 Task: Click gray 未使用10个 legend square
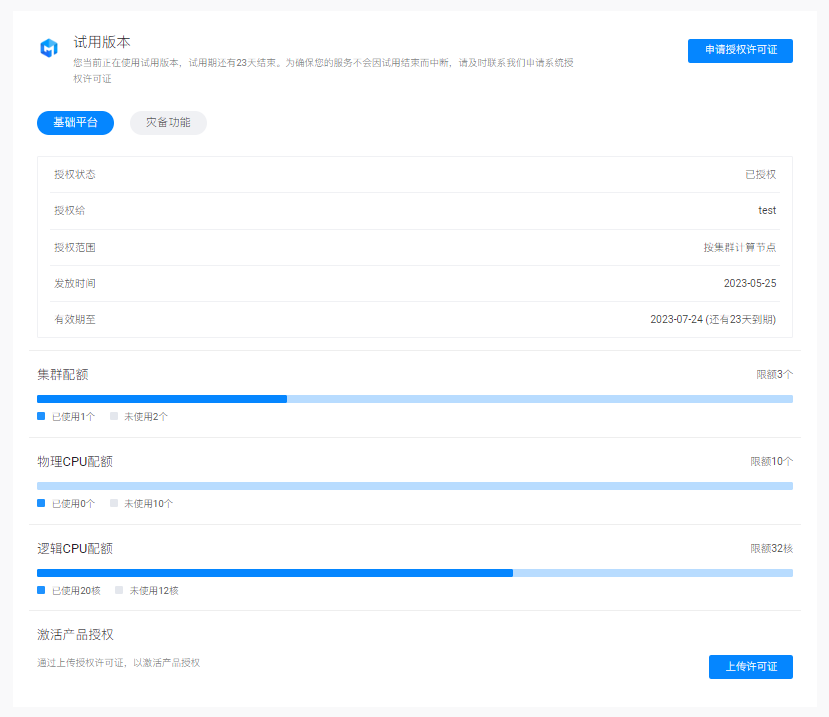[x=114, y=503]
